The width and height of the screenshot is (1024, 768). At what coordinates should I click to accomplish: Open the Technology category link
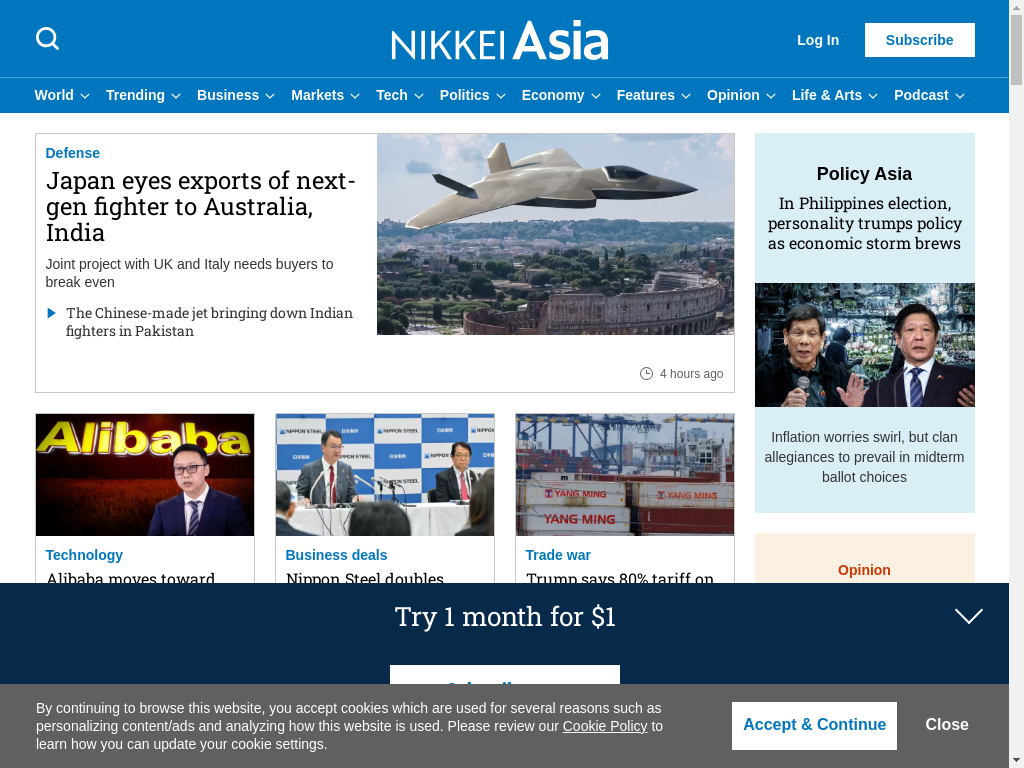[84, 555]
